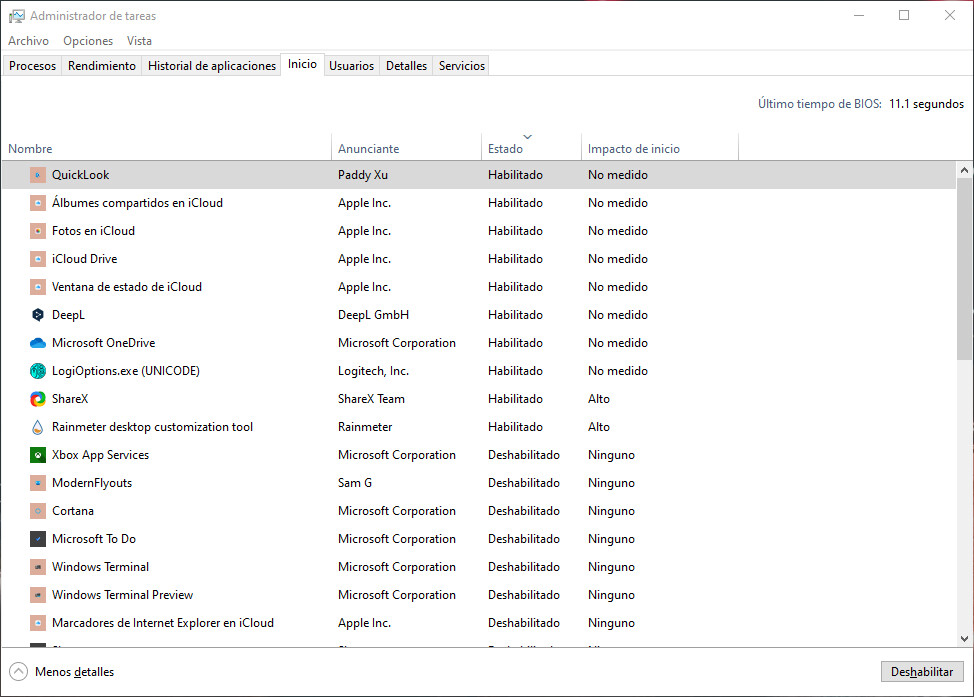The image size is (974, 697).
Task: Click the Task Manager title bar icon
Action: point(17,16)
